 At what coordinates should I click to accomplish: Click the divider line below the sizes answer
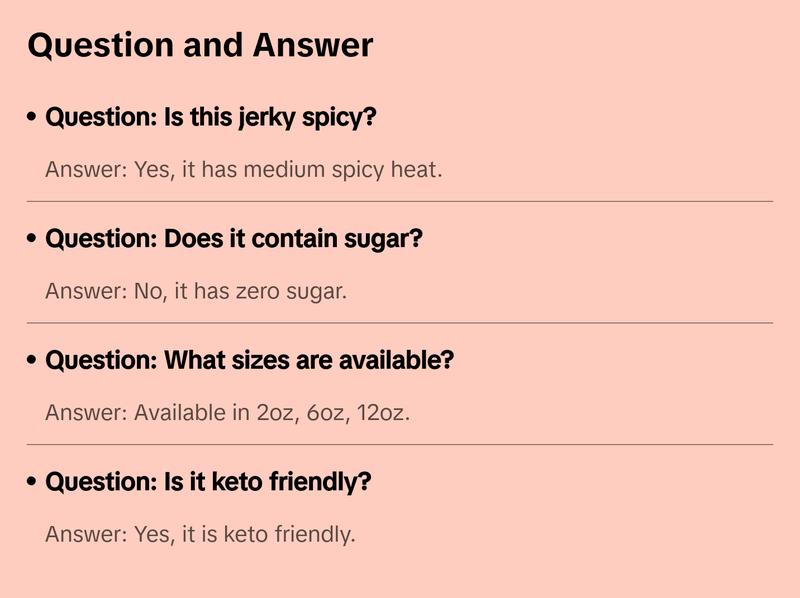pyautogui.click(x=400, y=444)
